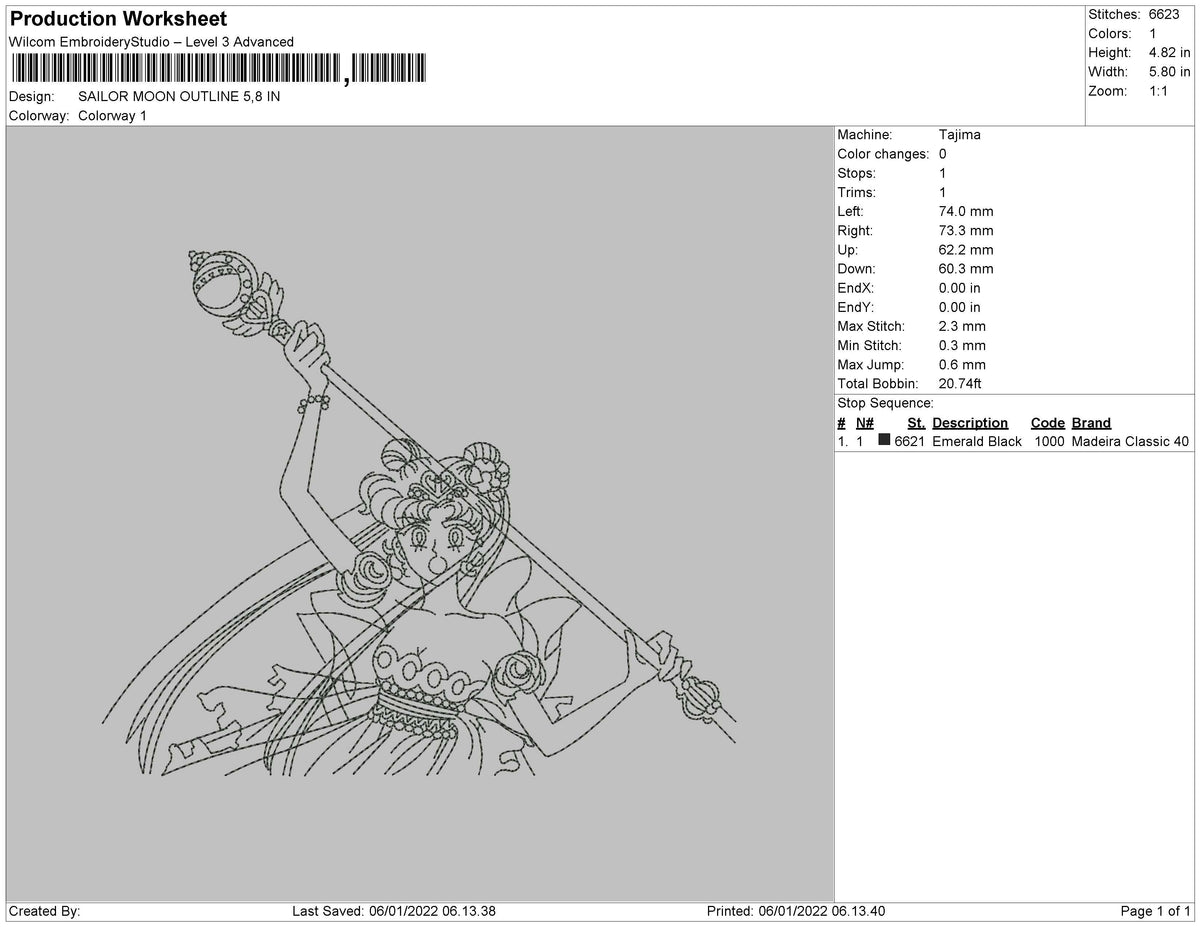Click the stitch count 6621 in sequence row
The image size is (1200, 927).
tap(909, 442)
